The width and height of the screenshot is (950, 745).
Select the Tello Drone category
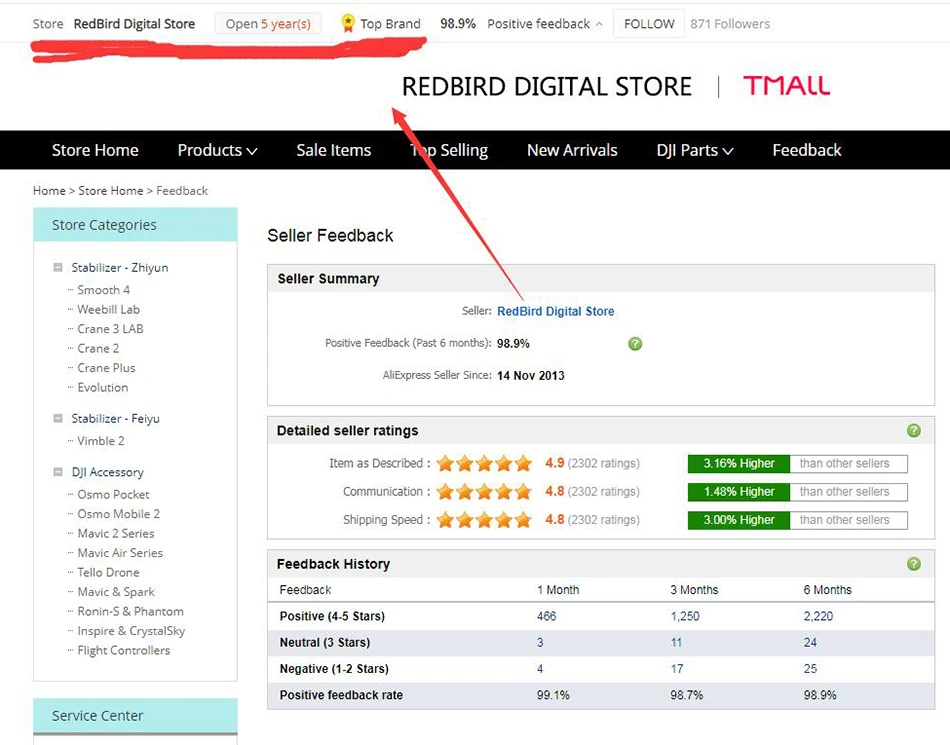[x=108, y=572]
